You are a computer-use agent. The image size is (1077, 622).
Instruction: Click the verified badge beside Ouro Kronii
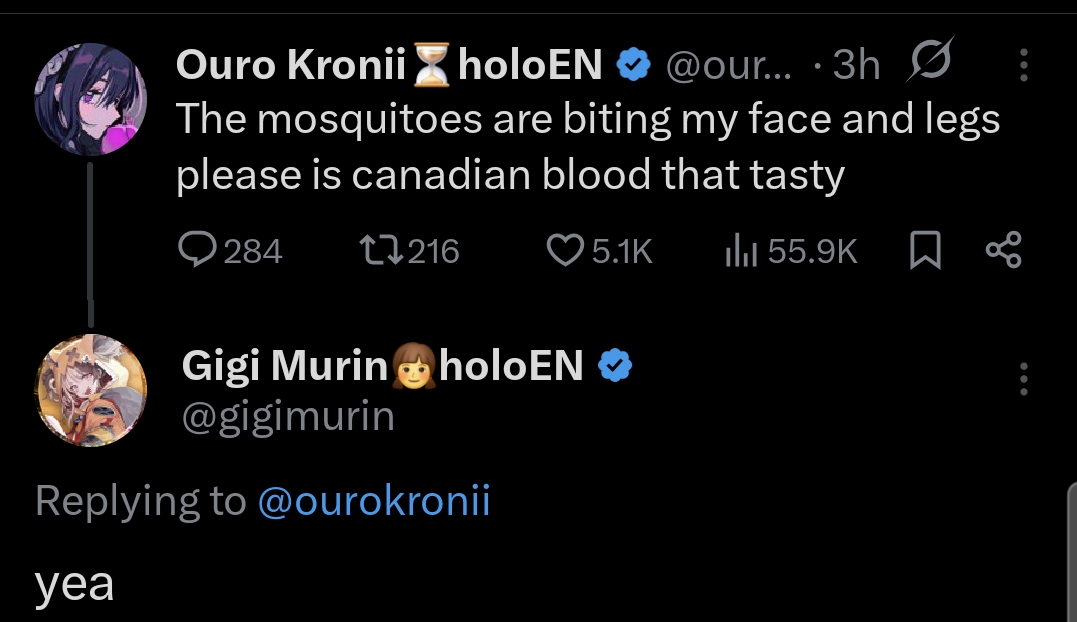tap(632, 66)
